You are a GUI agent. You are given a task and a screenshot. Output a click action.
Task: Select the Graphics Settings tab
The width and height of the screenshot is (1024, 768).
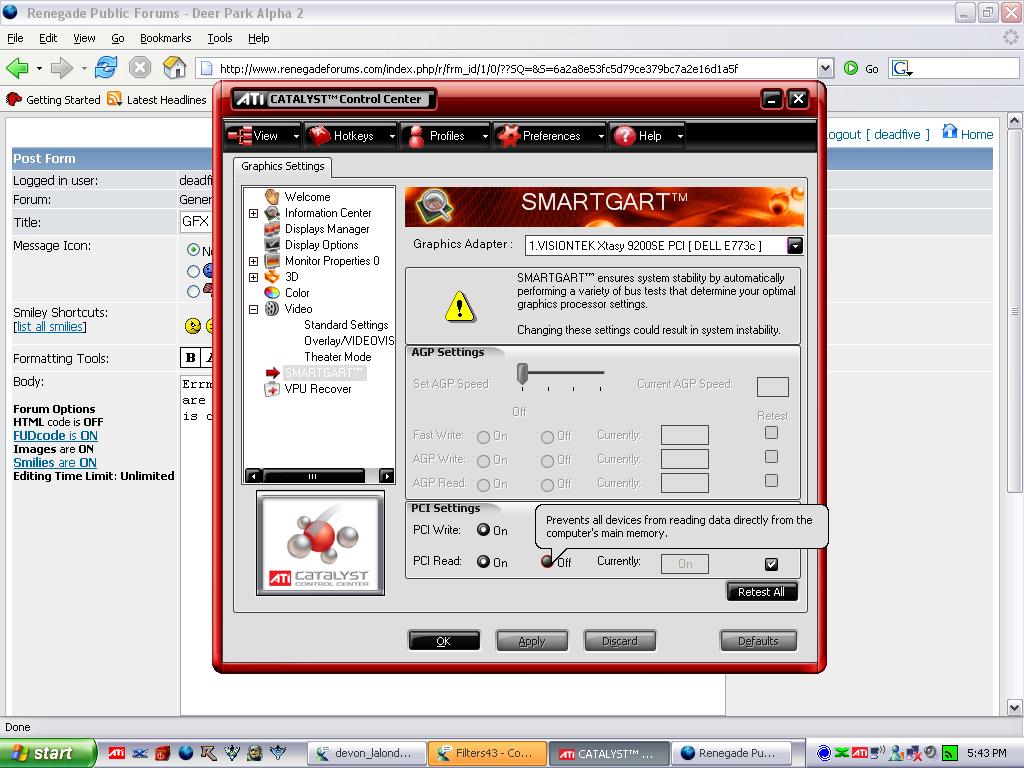coord(283,166)
